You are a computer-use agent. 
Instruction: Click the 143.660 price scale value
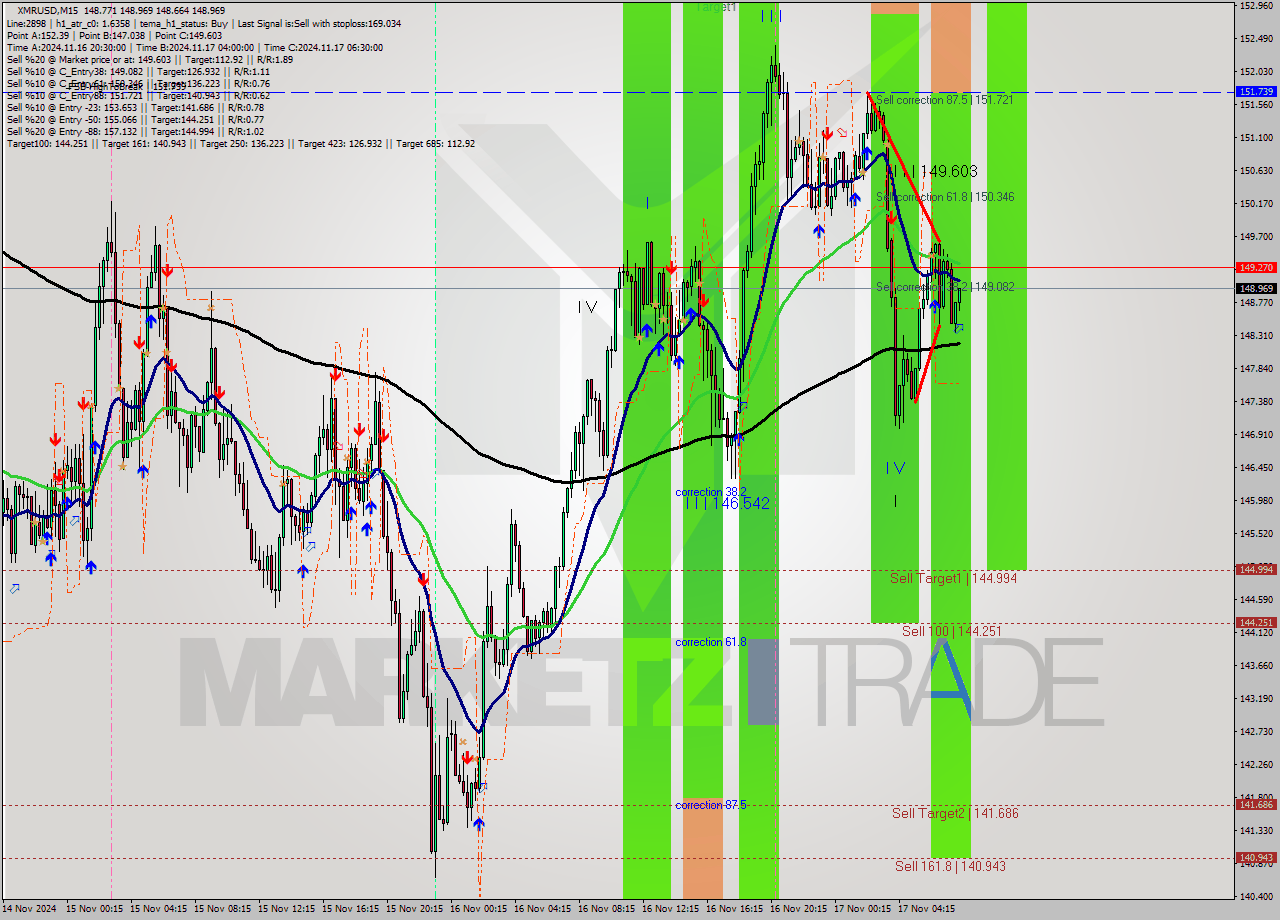coord(1256,666)
